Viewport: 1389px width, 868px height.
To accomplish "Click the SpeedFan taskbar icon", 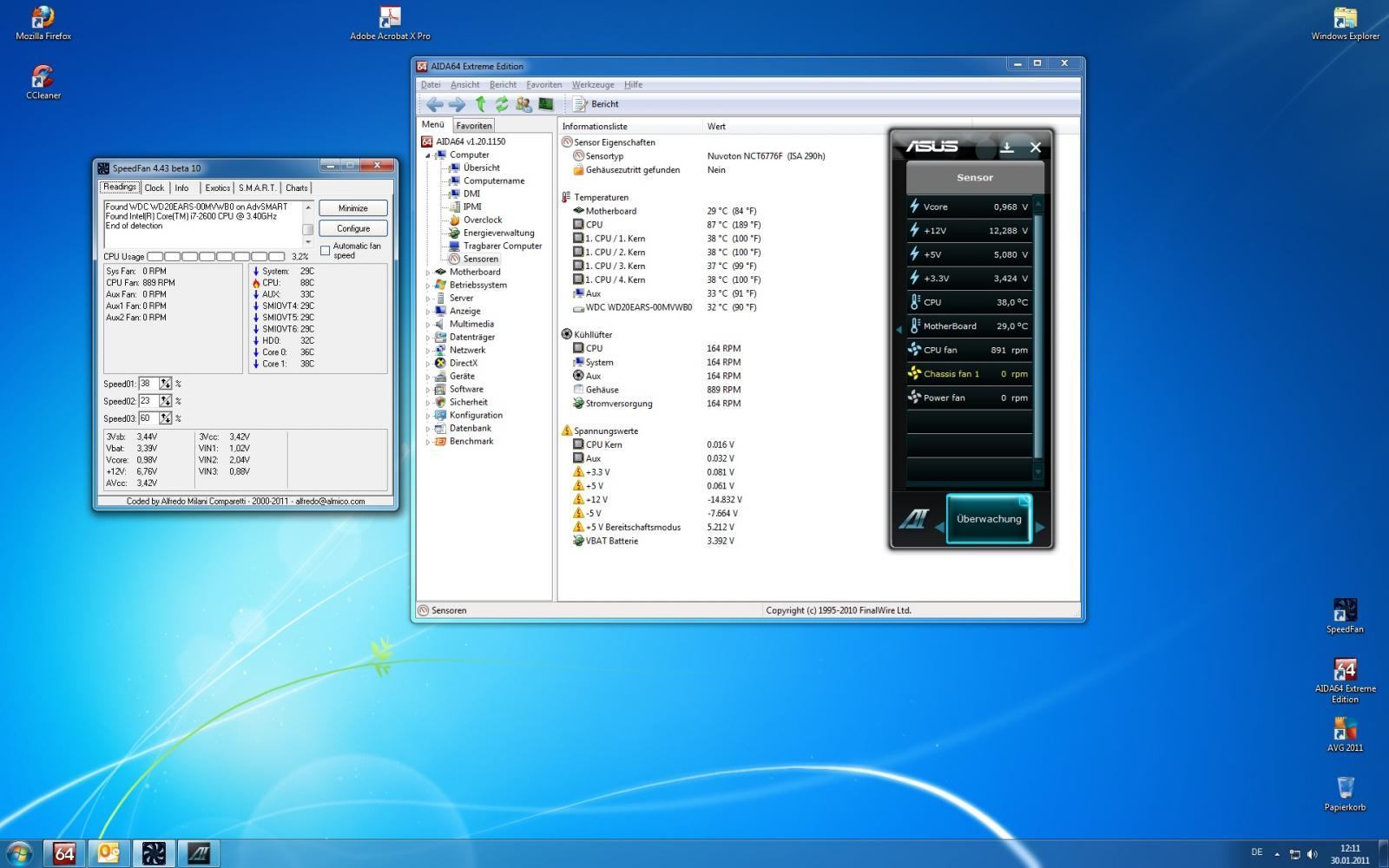I will [154, 853].
